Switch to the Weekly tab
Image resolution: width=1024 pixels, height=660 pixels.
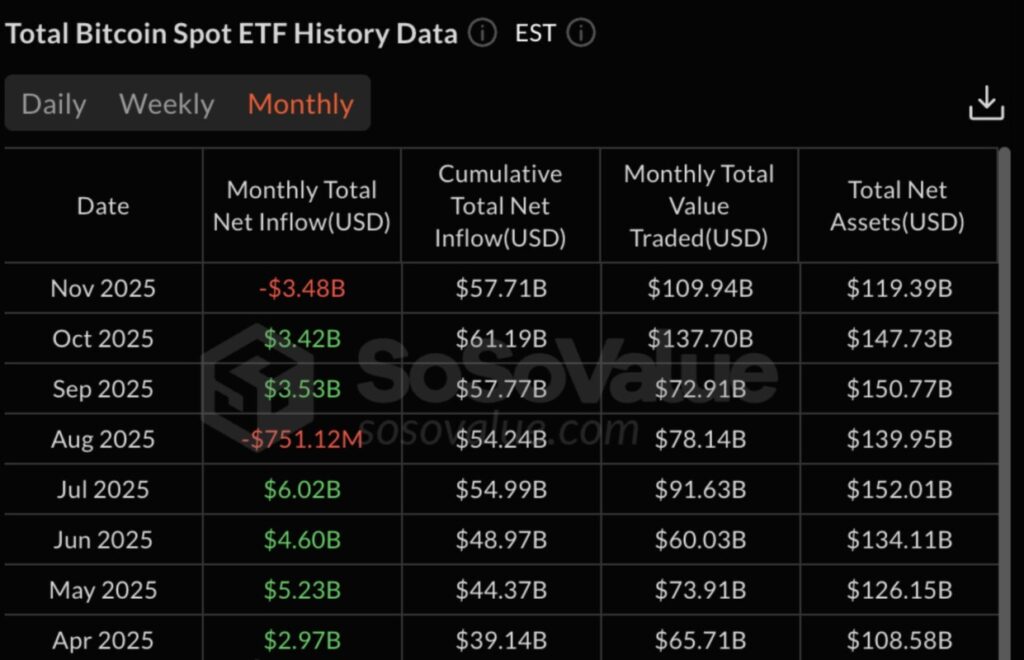[x=166, y=104]
